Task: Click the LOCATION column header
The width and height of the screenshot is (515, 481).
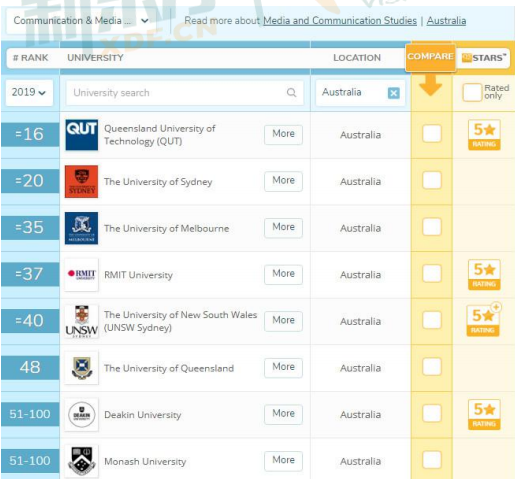Action: (x=357, y=58)
